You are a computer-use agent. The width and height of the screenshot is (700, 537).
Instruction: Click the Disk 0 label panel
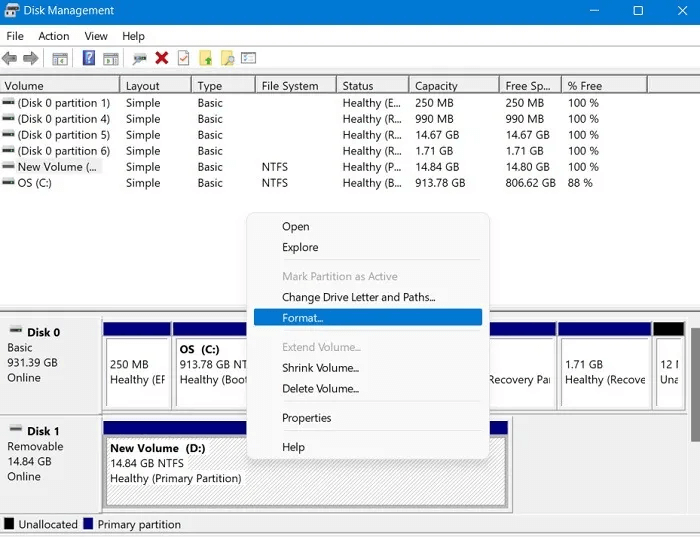tap(50, 365)
